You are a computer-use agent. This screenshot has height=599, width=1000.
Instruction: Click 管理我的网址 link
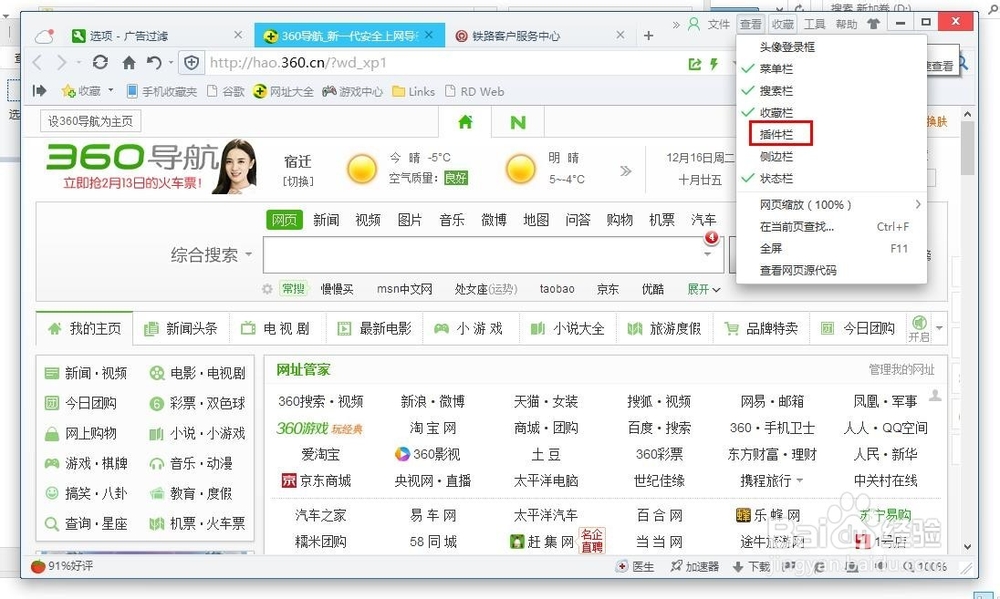click(901, 369)
